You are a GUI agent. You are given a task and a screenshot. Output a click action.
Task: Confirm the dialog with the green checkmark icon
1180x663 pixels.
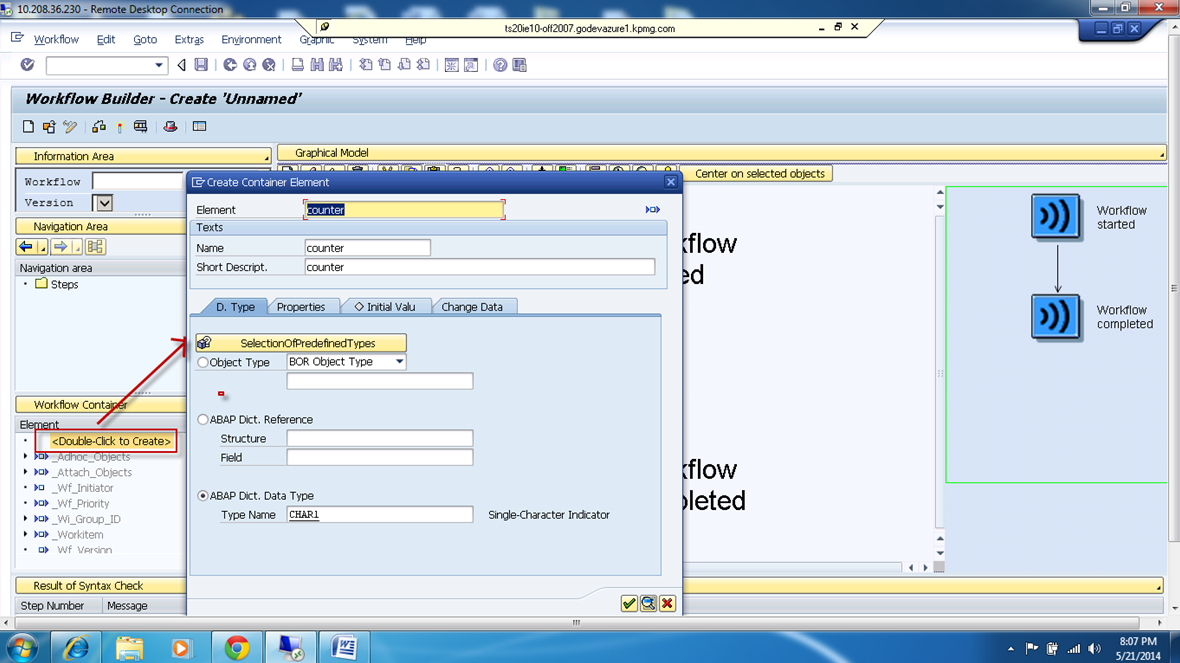click(630, 603)
